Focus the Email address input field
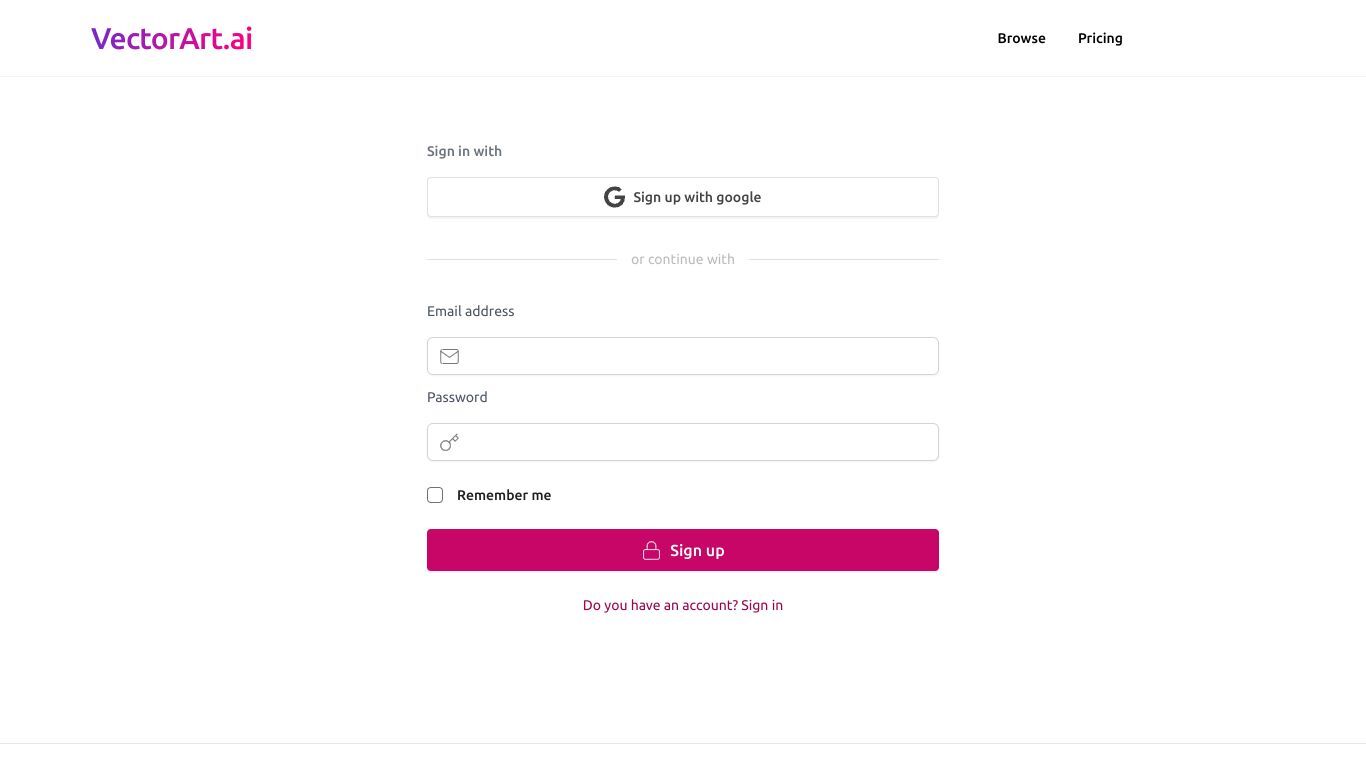Screen dimensions: 1366x768 (683, 356)
